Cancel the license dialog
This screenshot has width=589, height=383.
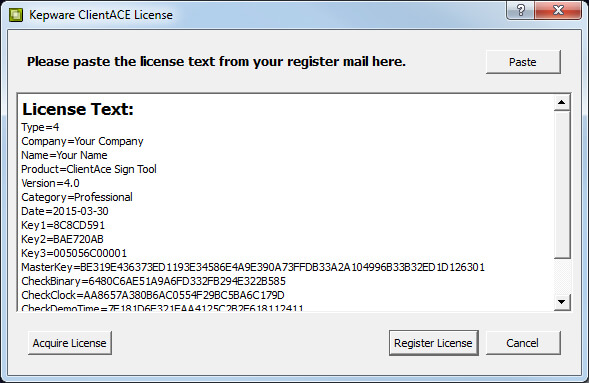pos(523,343)
